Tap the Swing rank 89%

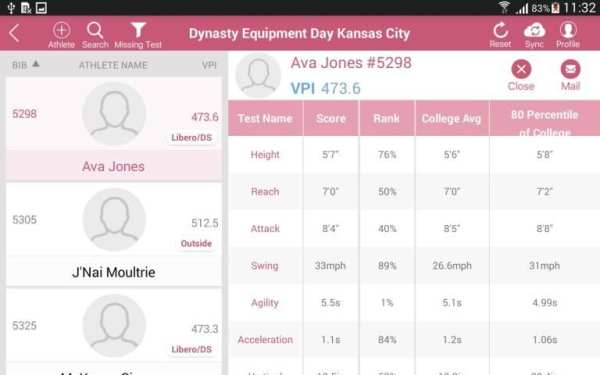[x=387, y=266]
